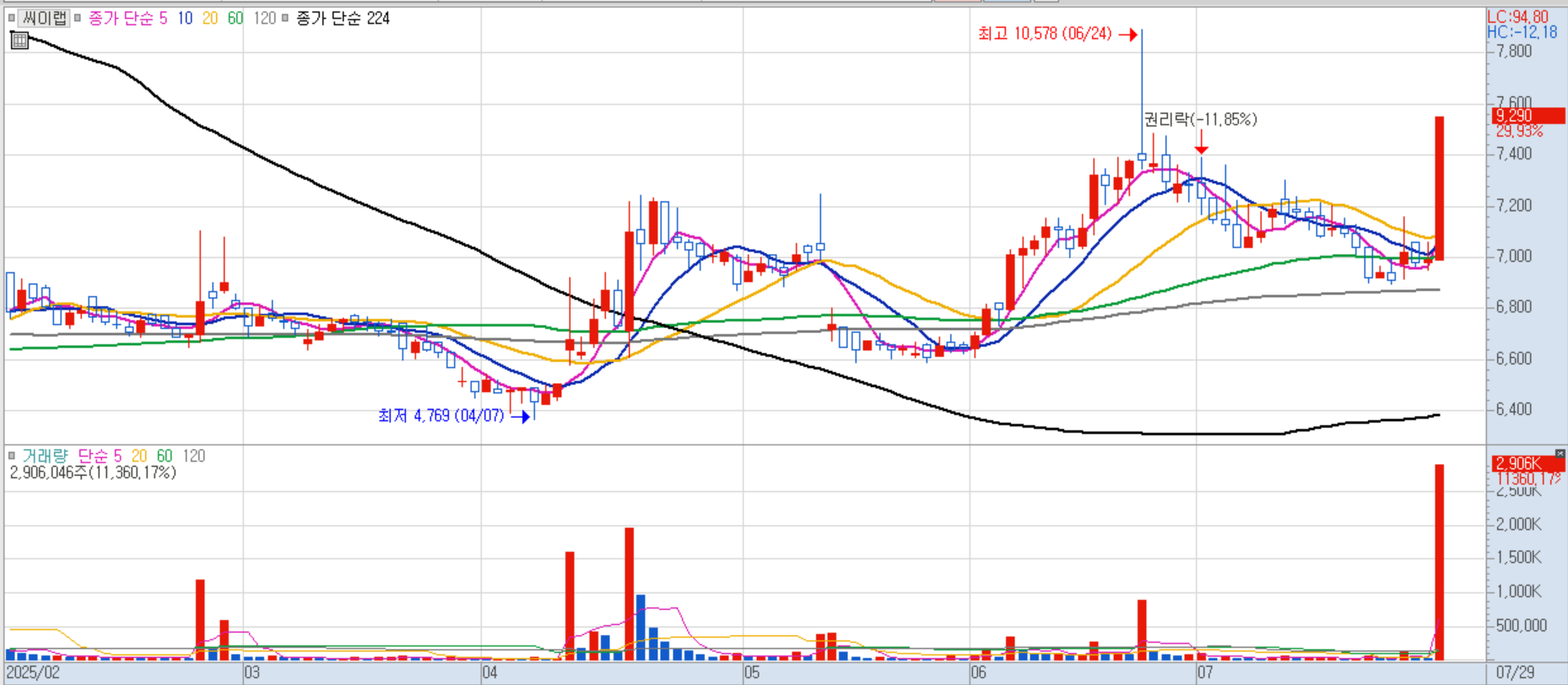The height and width of the screenshot is (685, 1568).
Task: Click the 7,200 price axis label
Action: pyautogui.click(x=1514, y=205)
